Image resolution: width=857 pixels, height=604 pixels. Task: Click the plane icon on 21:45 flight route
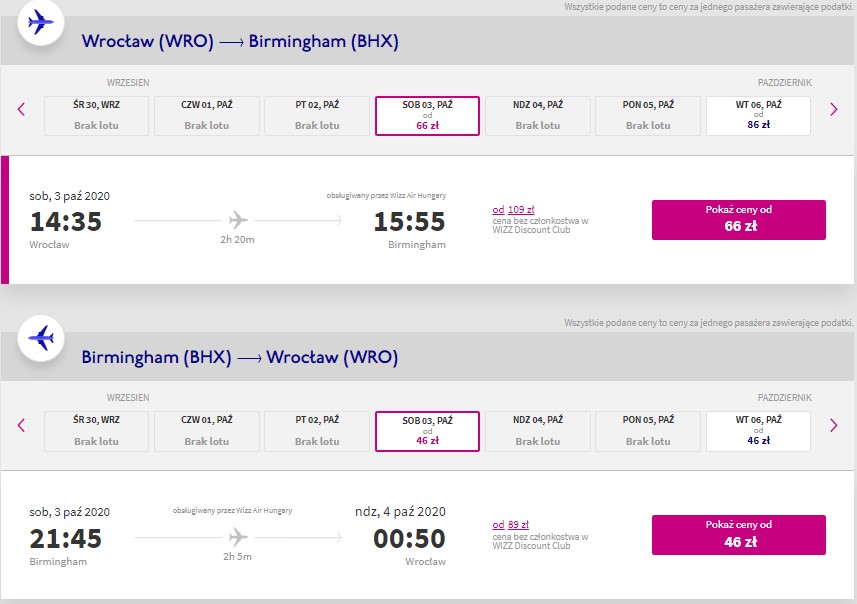tap(238, 537)
